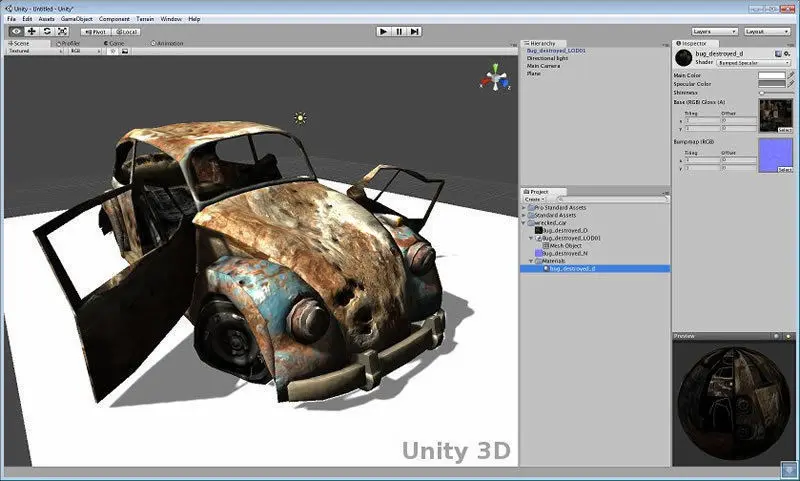Select the Project tab
Screen dimensions: 800x481
pos(542,192)
